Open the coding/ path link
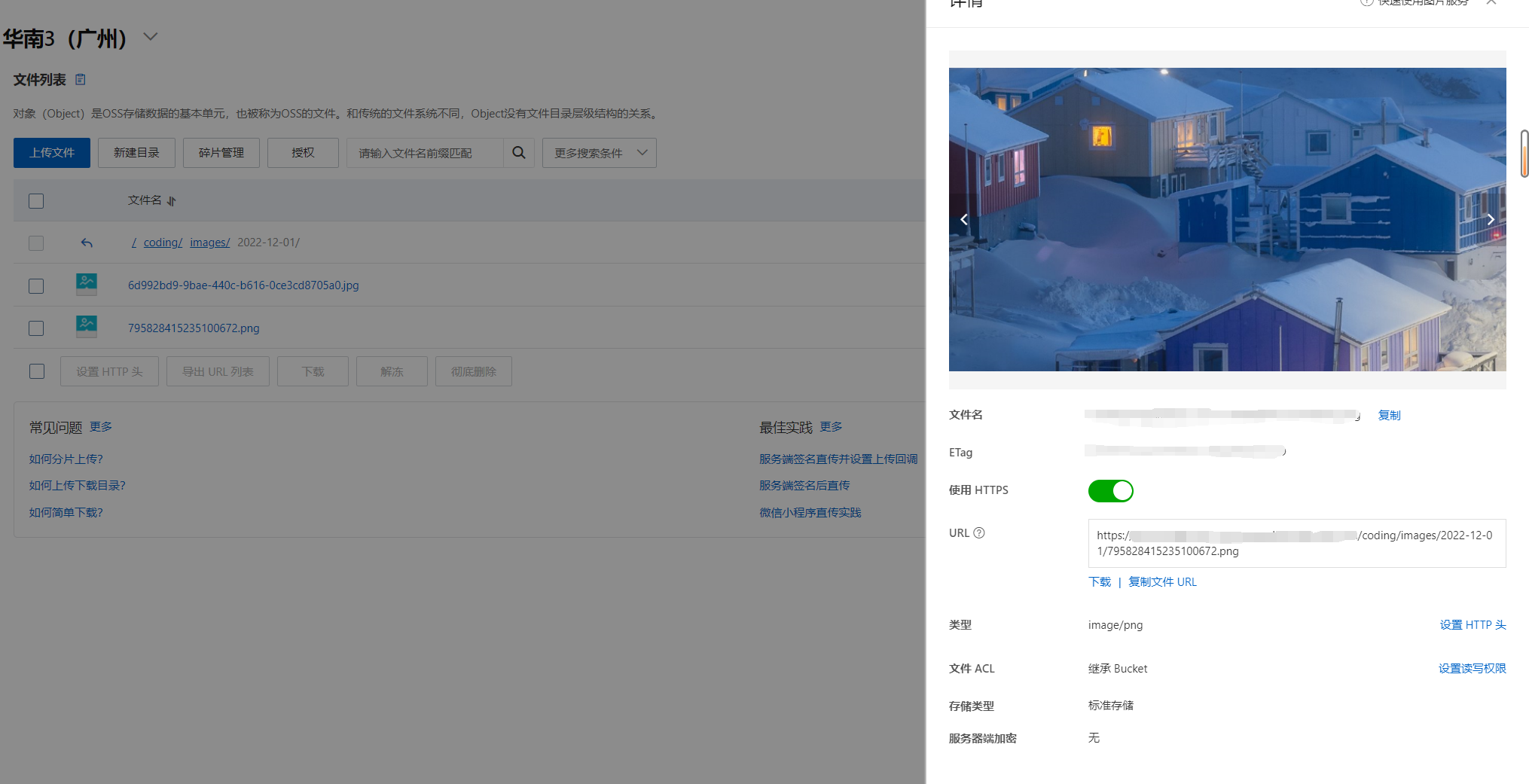Viewport: 1529px width, 784px height. tap(163, 243)
